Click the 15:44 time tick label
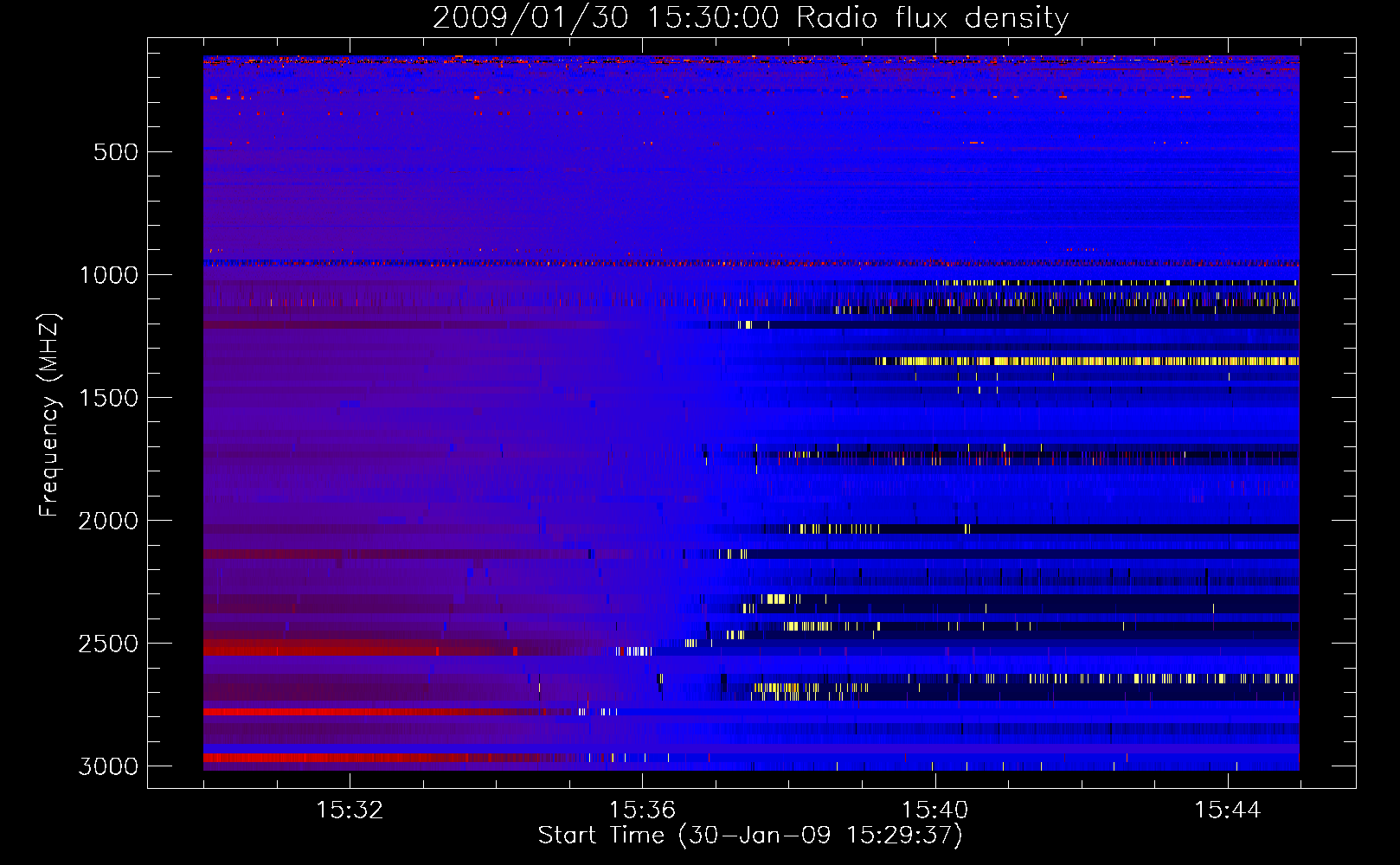The height and width of the screenshot is (865, 1400). click(1228, 810)
